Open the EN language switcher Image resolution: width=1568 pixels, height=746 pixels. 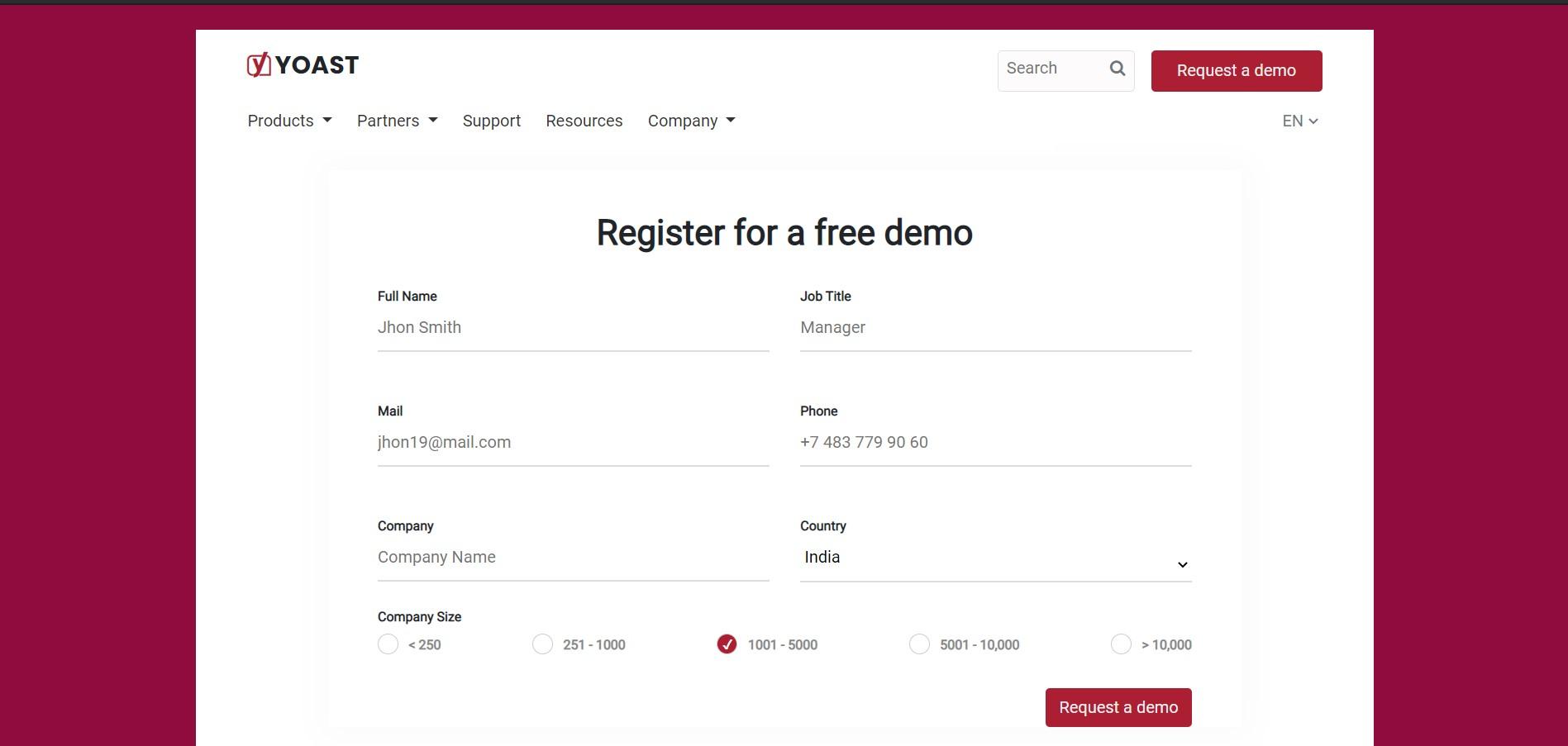[x=1299, y=121]
